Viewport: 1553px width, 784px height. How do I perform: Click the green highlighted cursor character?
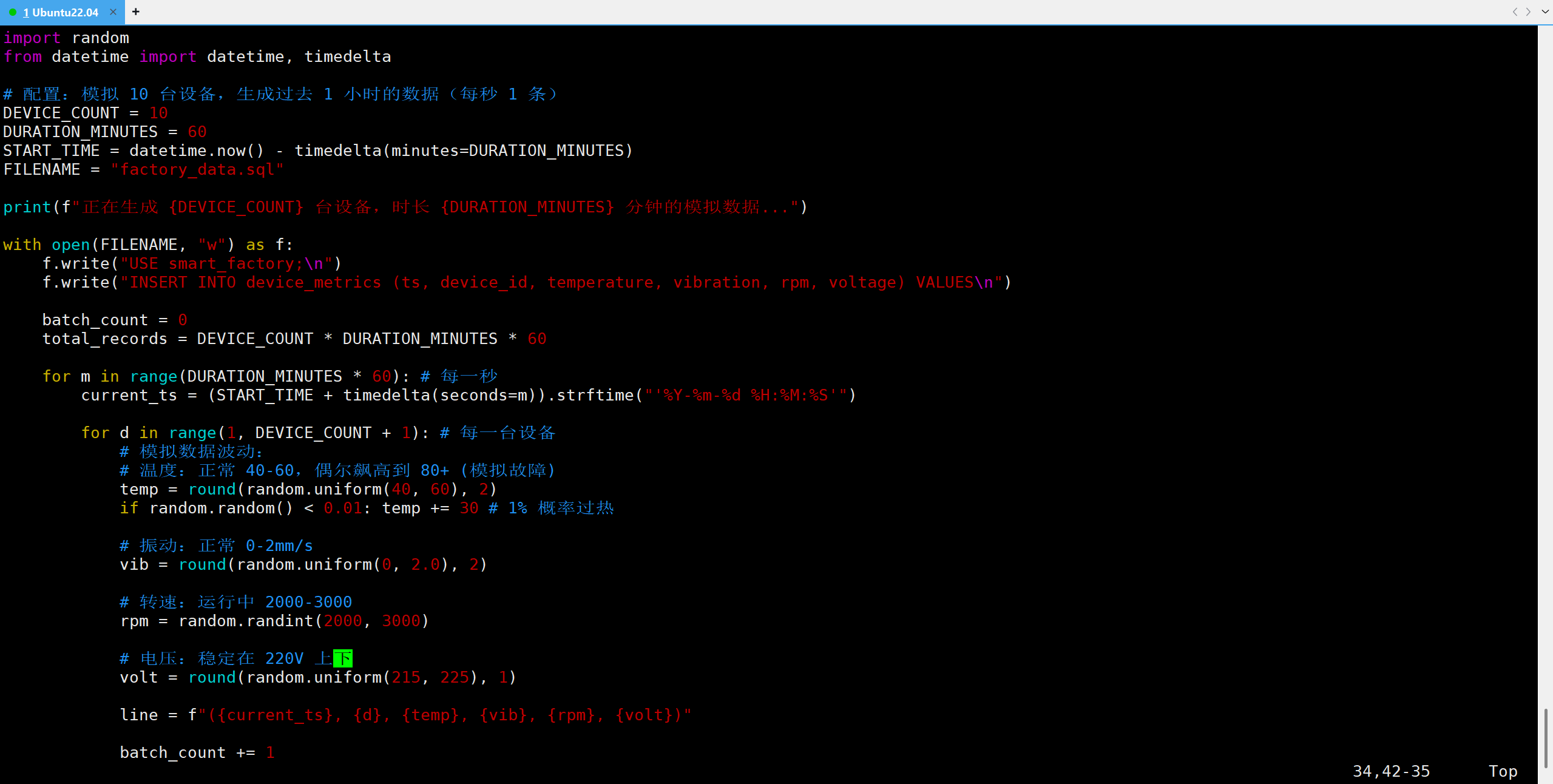click(x=343, y=658)
